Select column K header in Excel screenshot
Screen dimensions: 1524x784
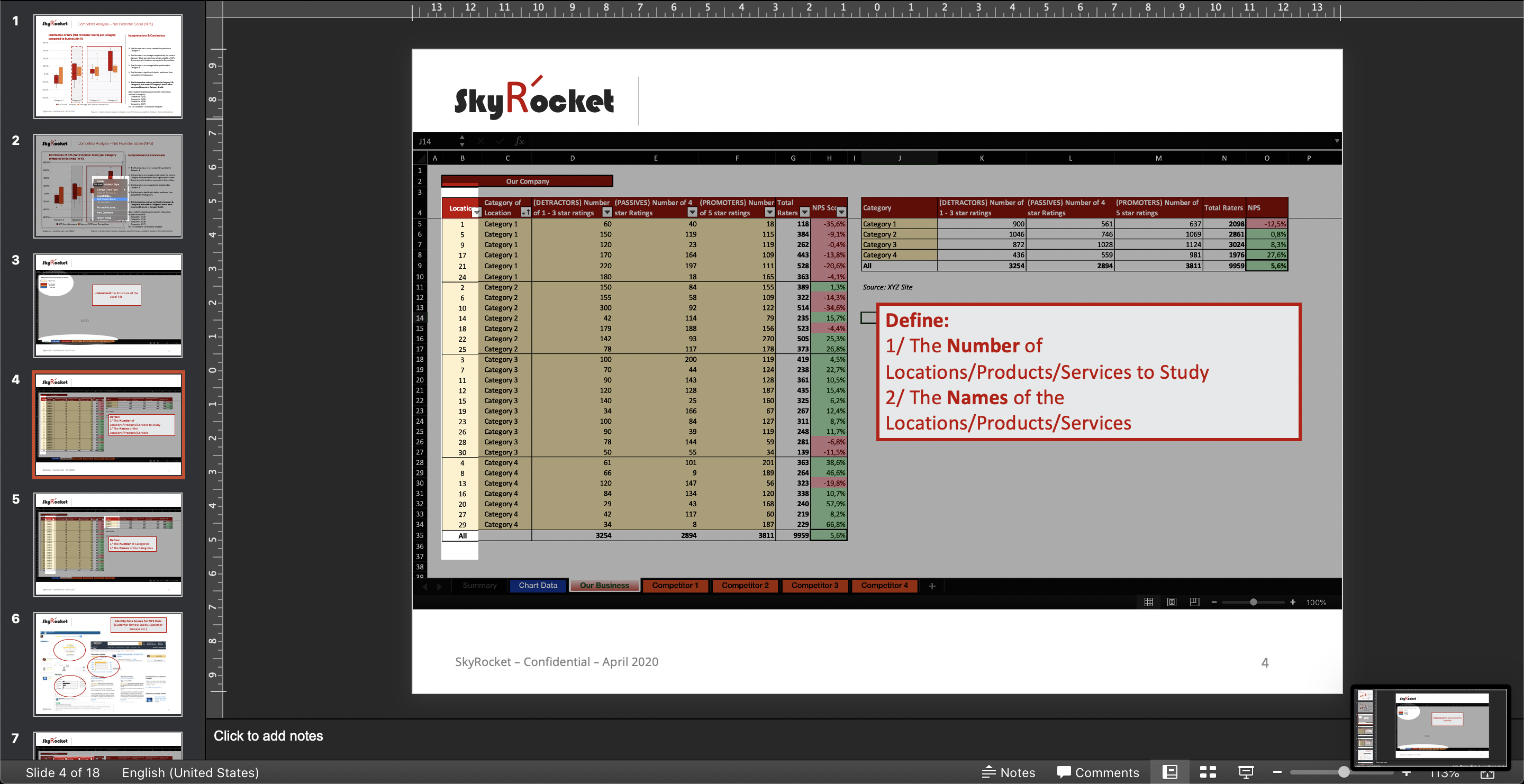[x=982, y=158]
